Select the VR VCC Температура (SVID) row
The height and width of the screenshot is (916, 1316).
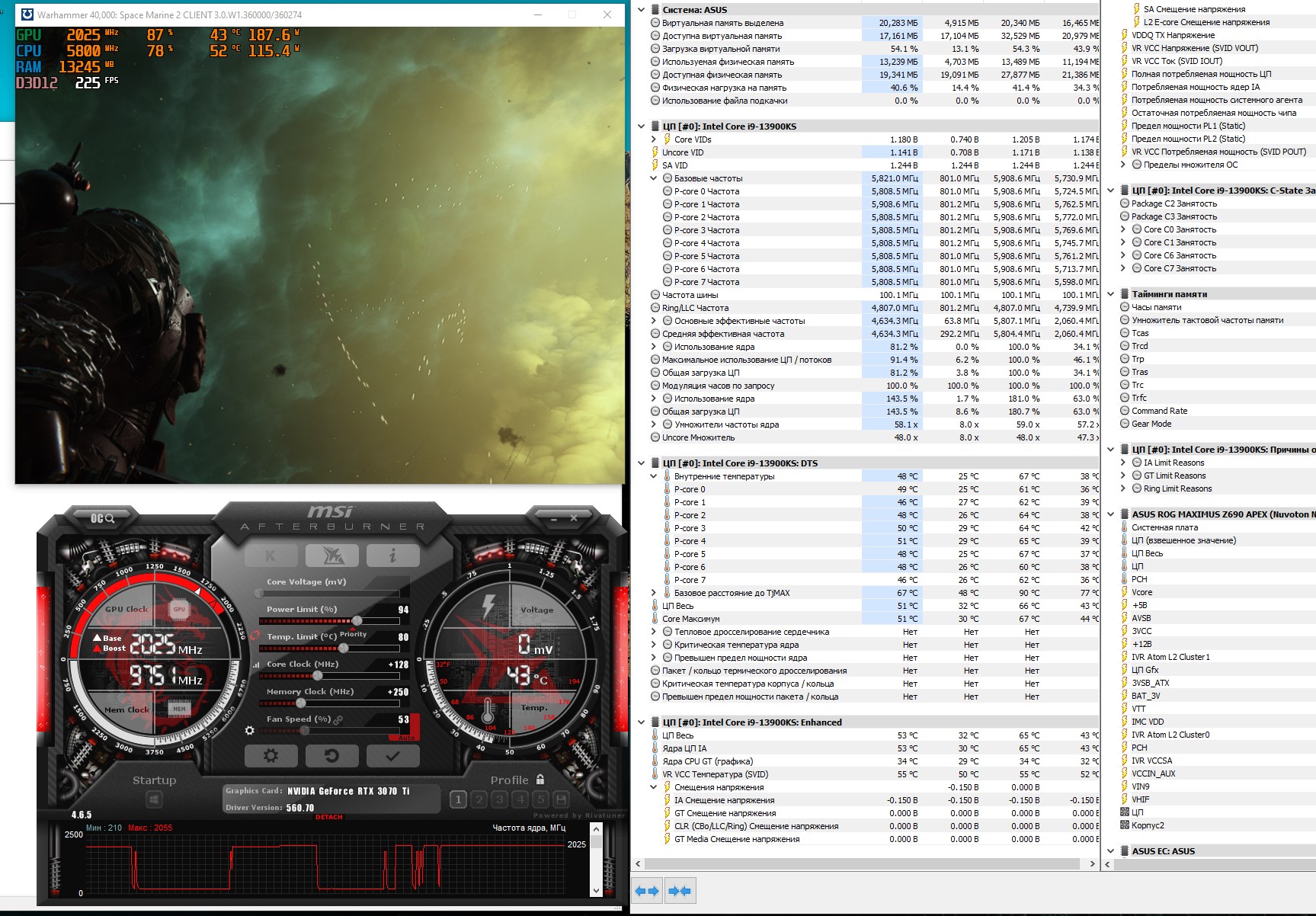pos(873,774)
